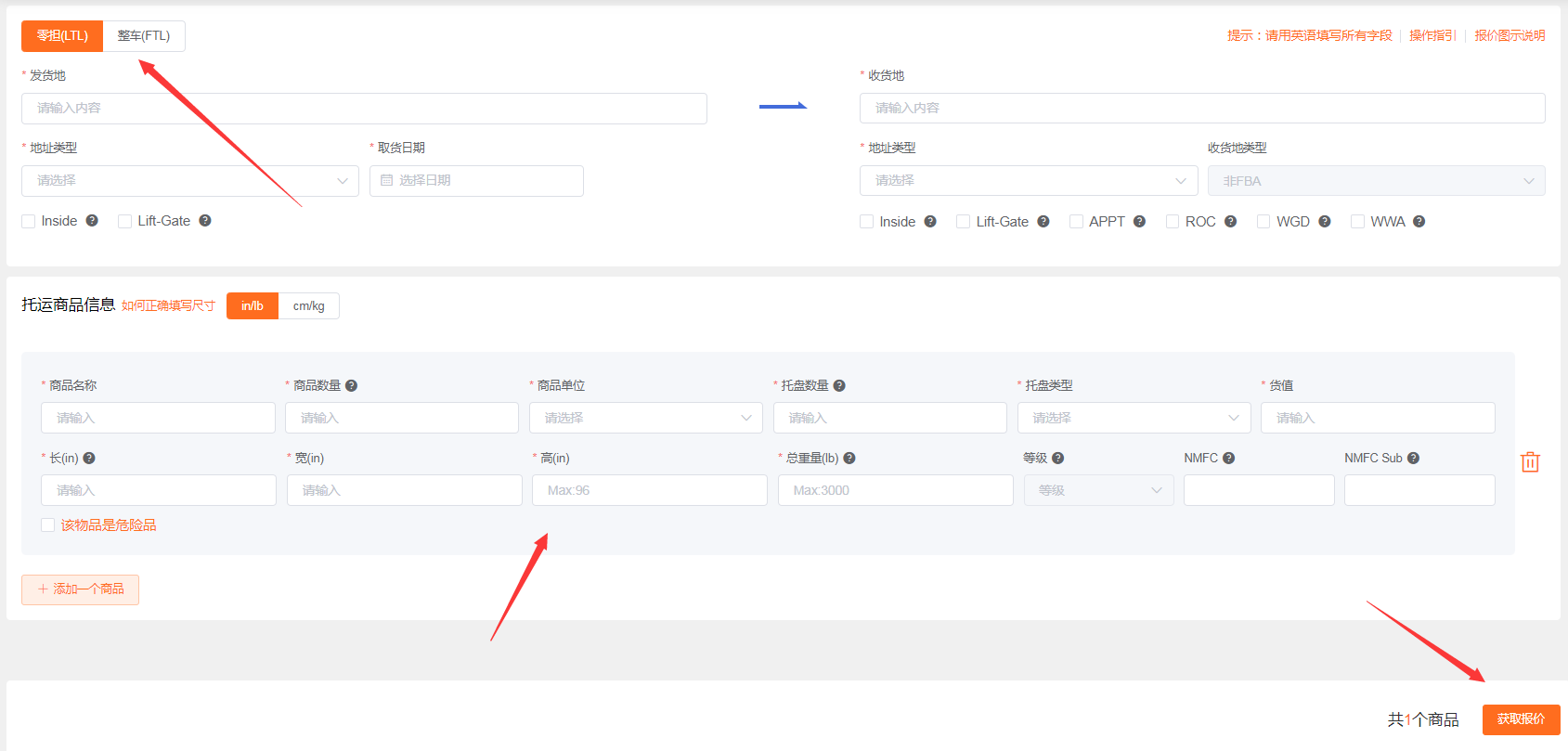Screen dimensions: 1568x751
Task: Click help icon next to 商品数量
Action: coord(351,386)
